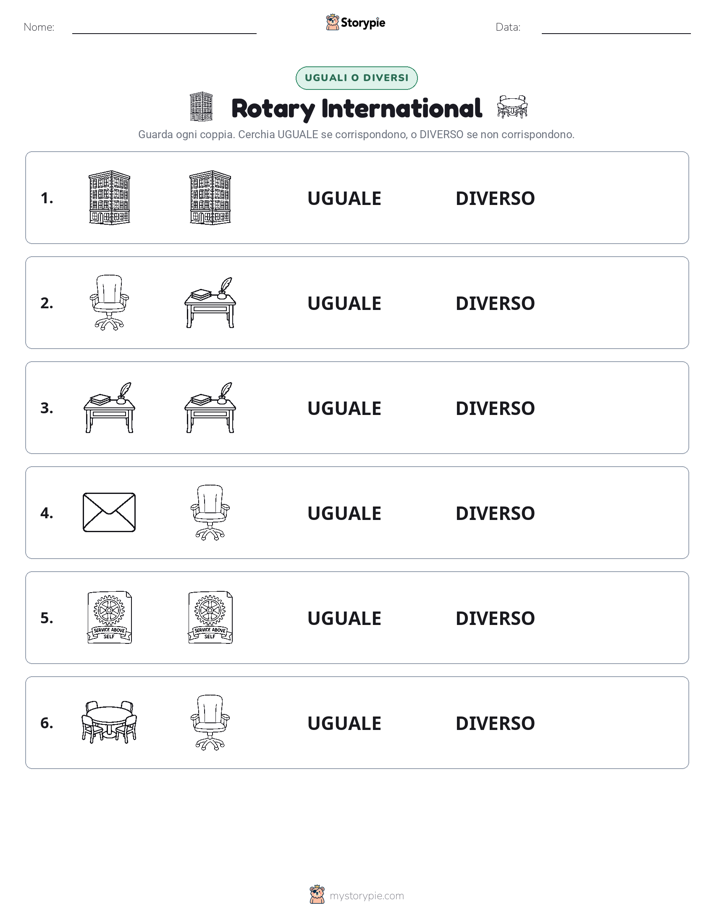The height and width of the screenshot is (924, 714).
Task: Click the first desk picture in row 3
Action: tap(110, 407)
